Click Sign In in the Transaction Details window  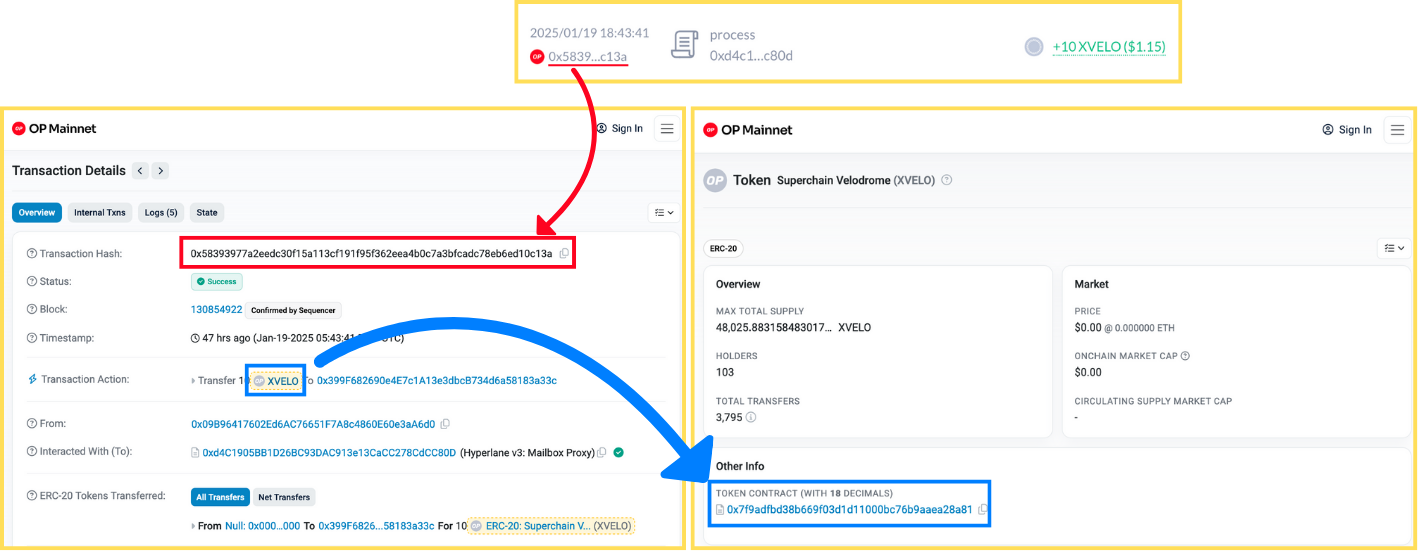tap(619, 128)
